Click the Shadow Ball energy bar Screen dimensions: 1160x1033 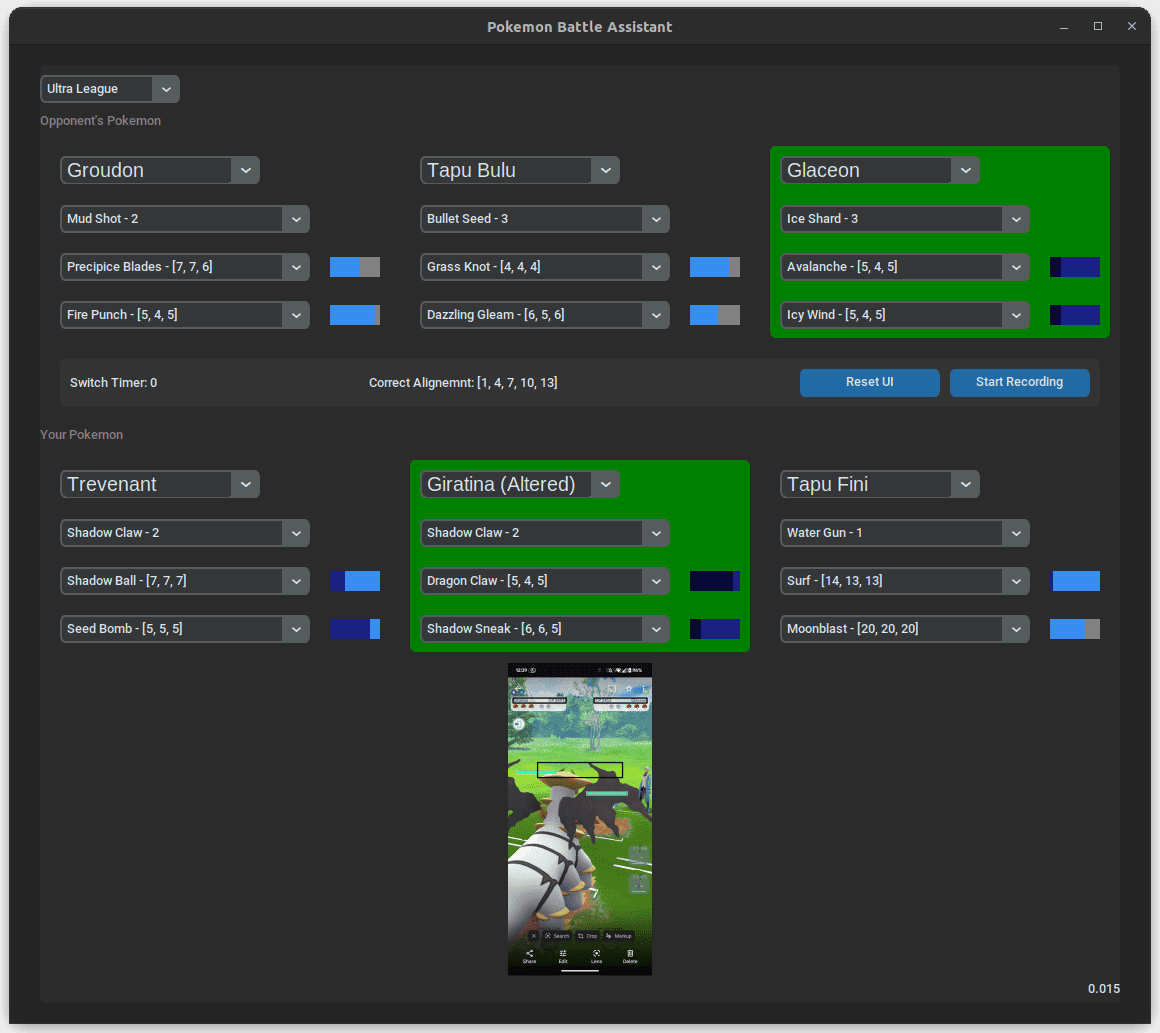355,581
